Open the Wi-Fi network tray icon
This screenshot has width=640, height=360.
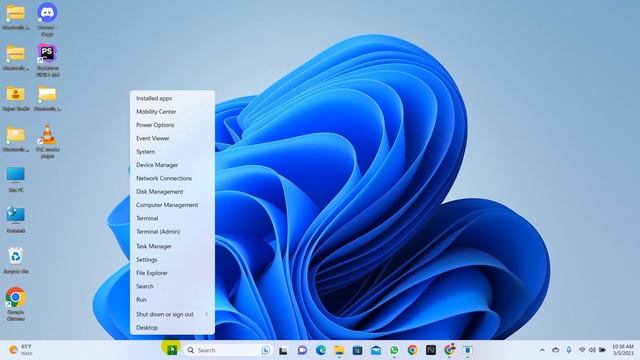582,350
